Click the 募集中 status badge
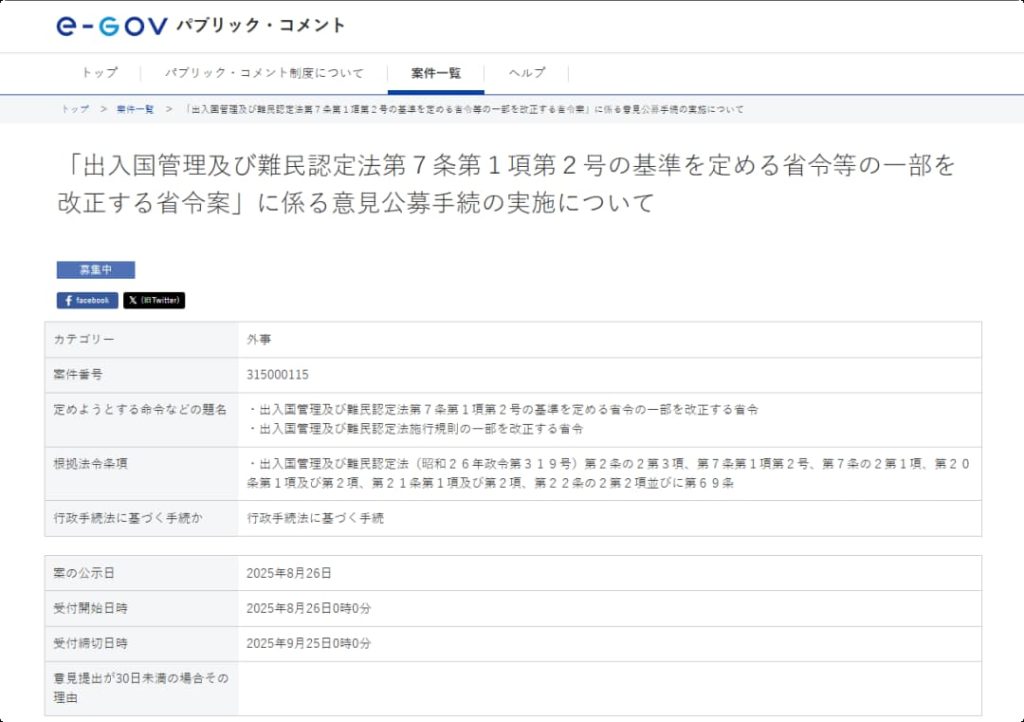The image size is (1024, 722). [x=95, y=270]
